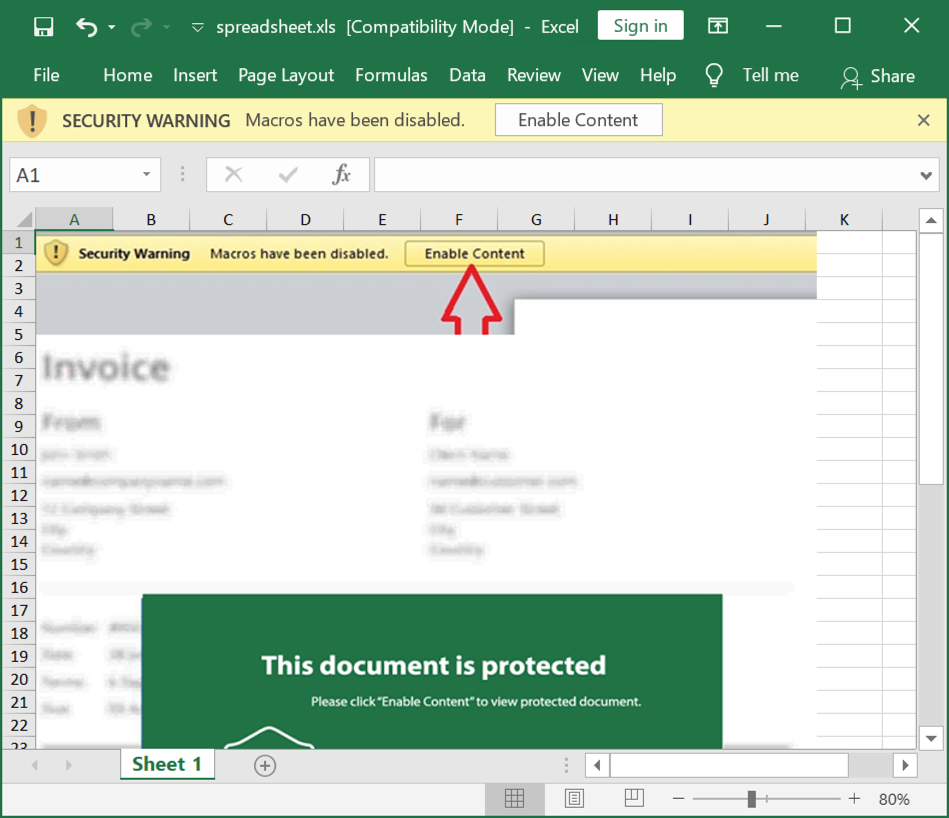The image size is (949, 818).
Task: Select row 16 header
Action: 18,587
